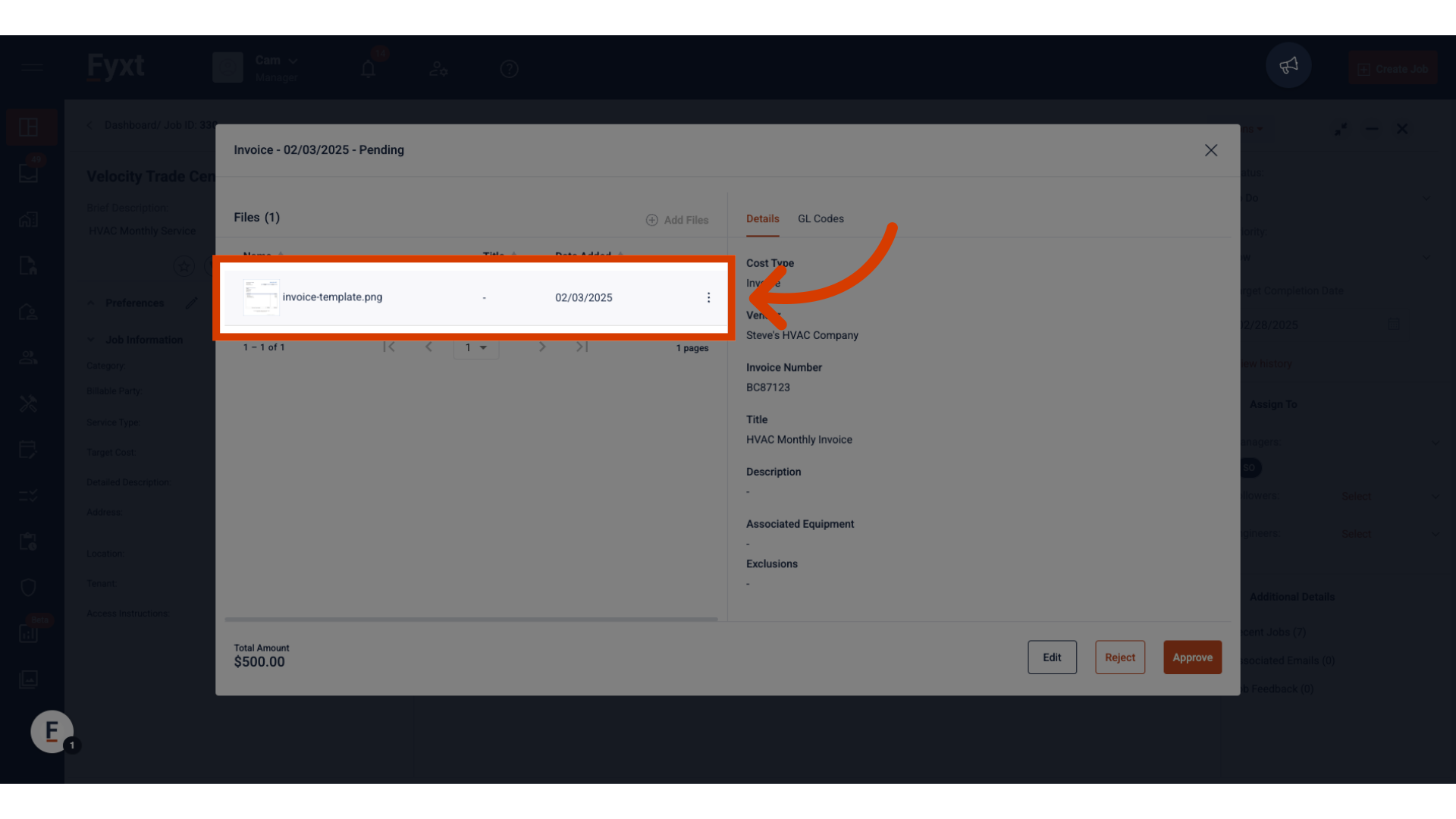
Task: Open the checklist icon in sidebar
Action: (x=29, y=496)
